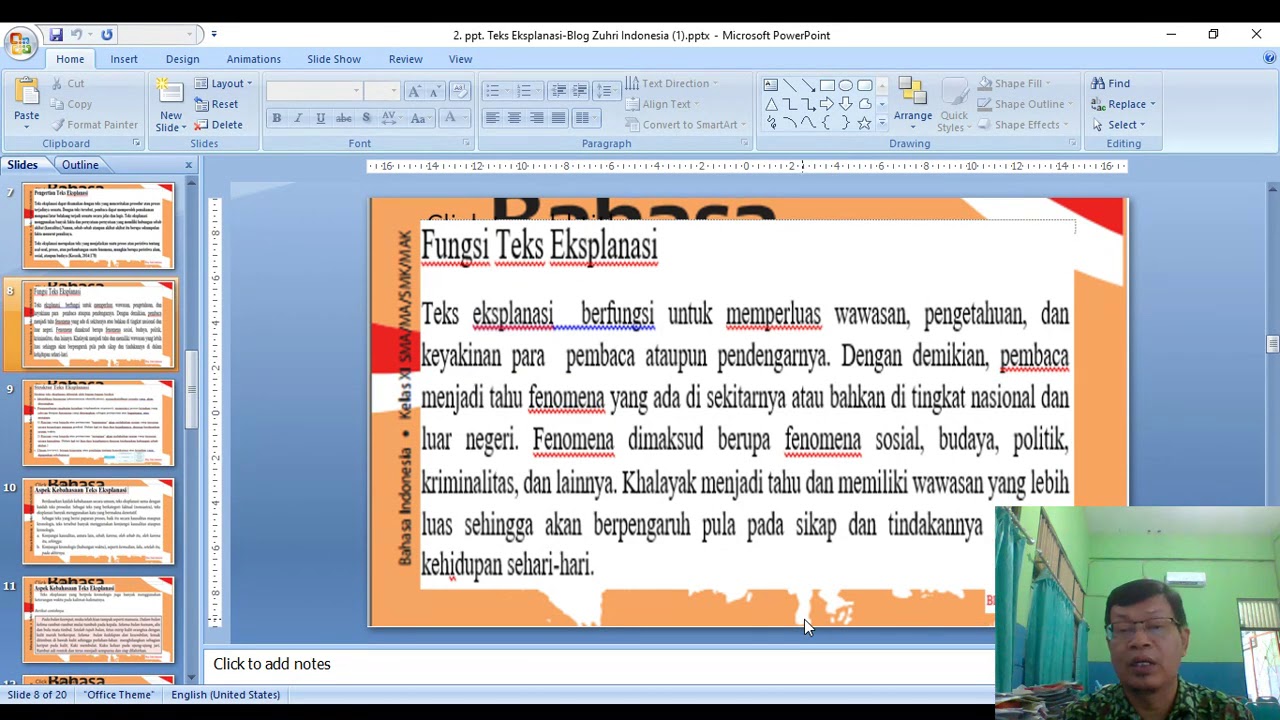The height and width of the screenshot is (720, 1280).
Task: Select the Arrow line shape
Action: [x=808, y=85]
